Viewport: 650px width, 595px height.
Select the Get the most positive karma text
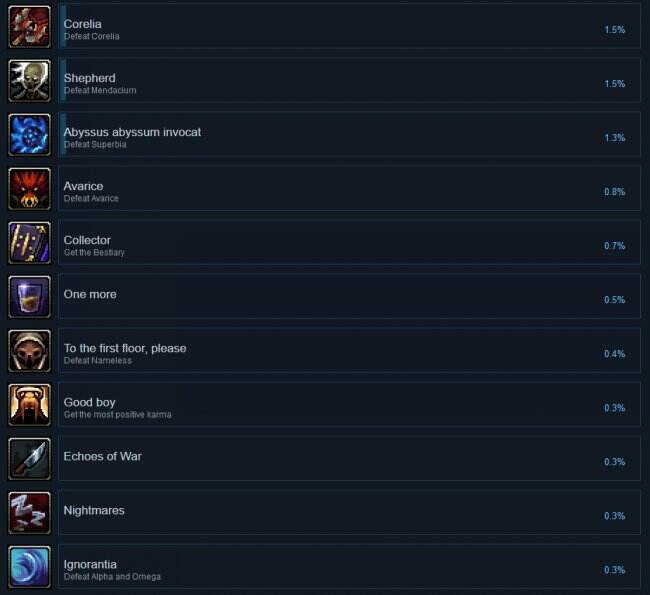coord(117,415)
